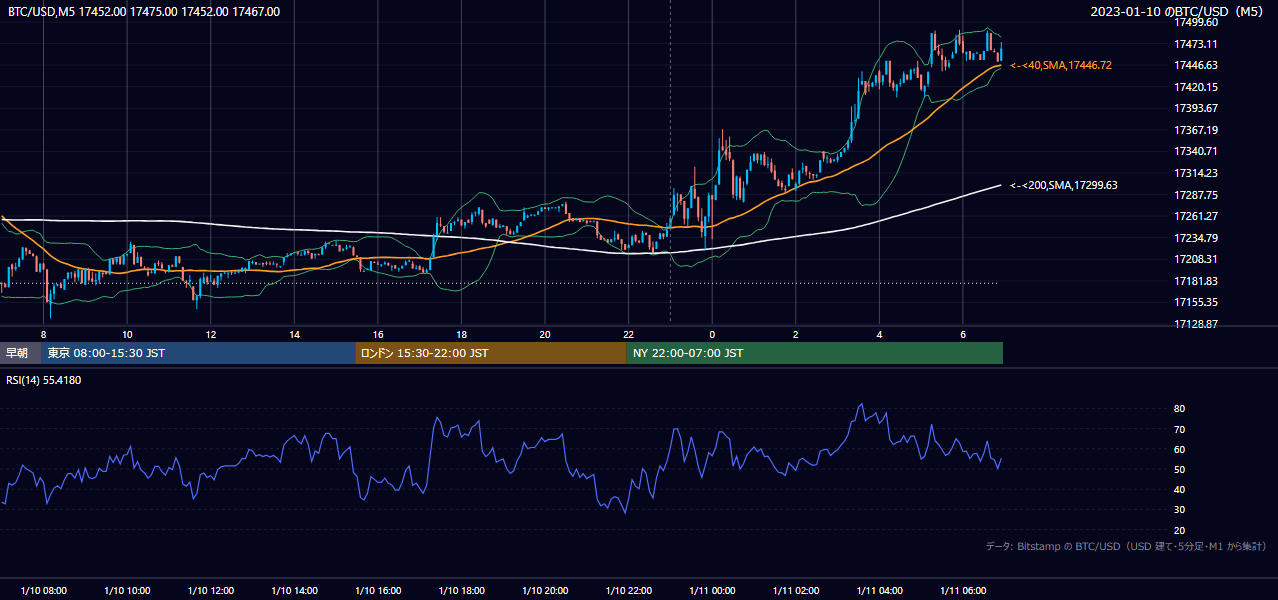Click price axis label 17393.67

point(1195,108)
